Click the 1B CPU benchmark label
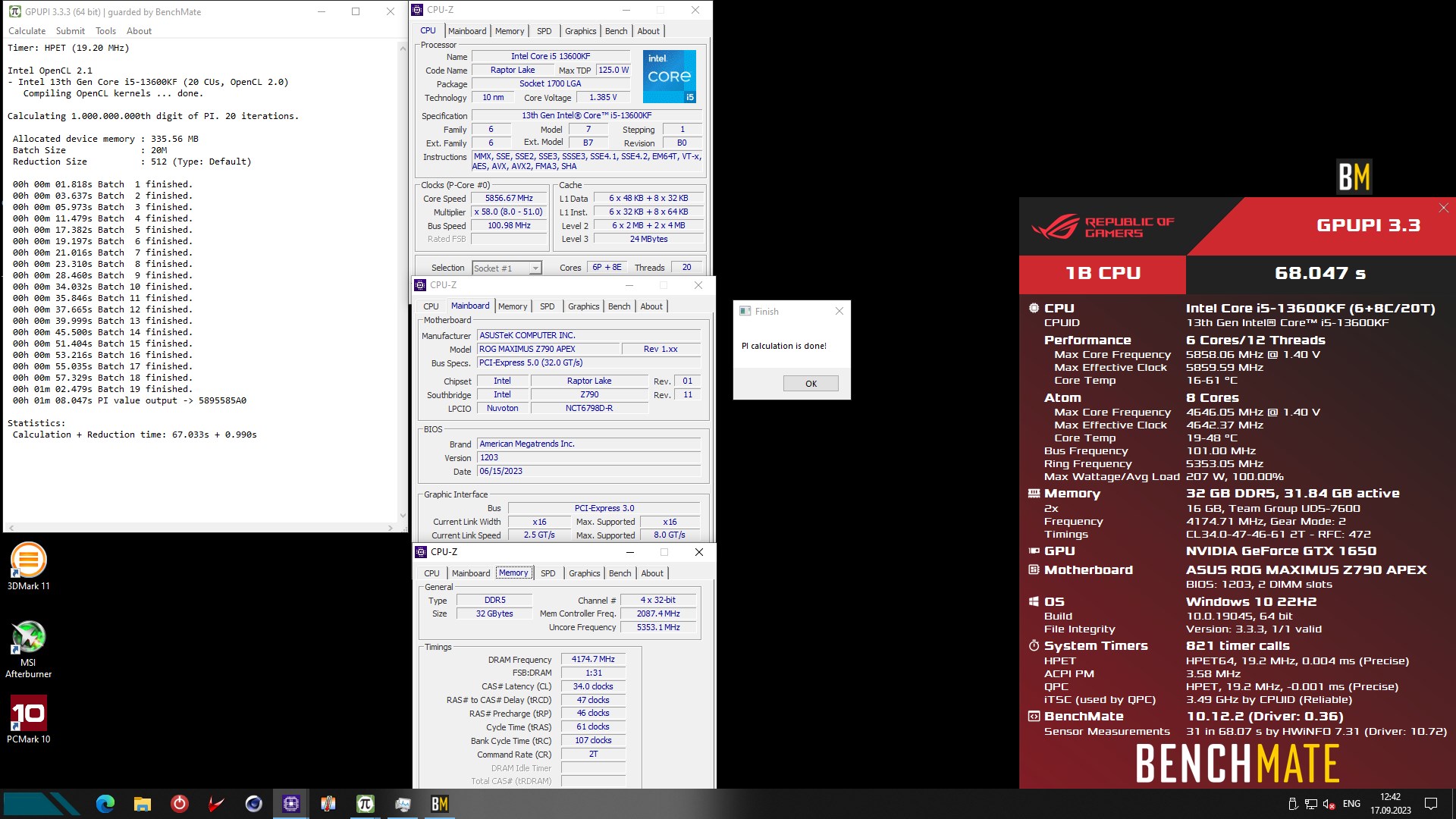 1103,273
